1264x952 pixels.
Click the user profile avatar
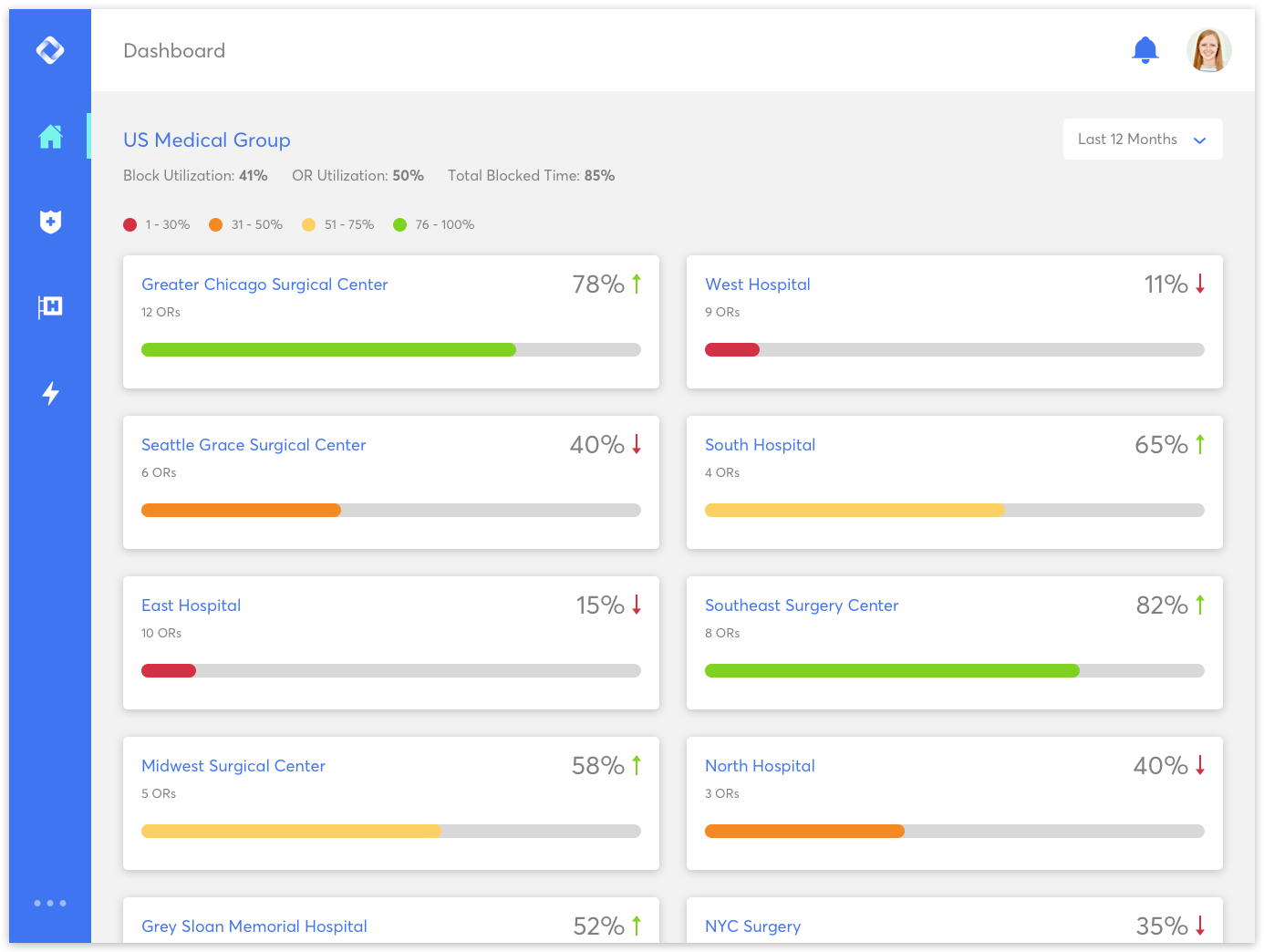click(x=1209, y=50)
